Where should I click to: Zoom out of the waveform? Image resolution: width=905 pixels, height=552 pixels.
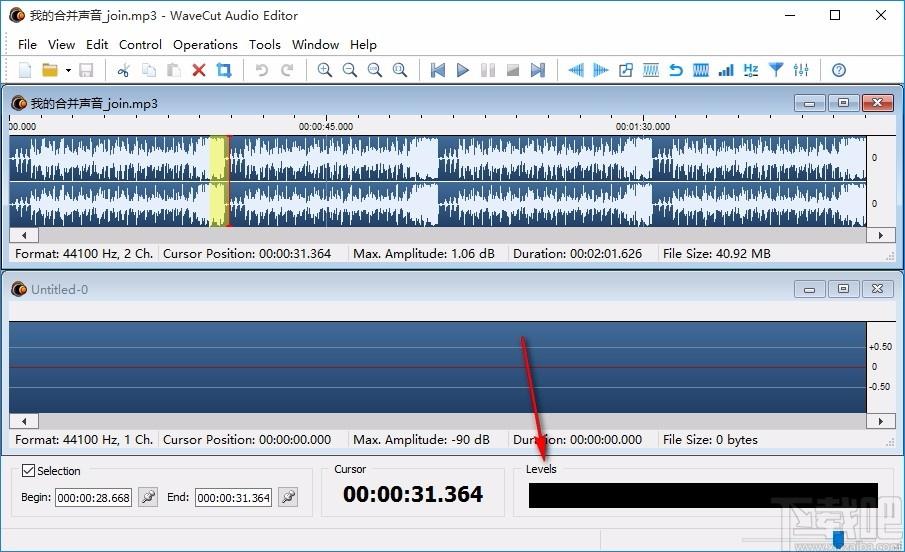(x=349, y=70)
